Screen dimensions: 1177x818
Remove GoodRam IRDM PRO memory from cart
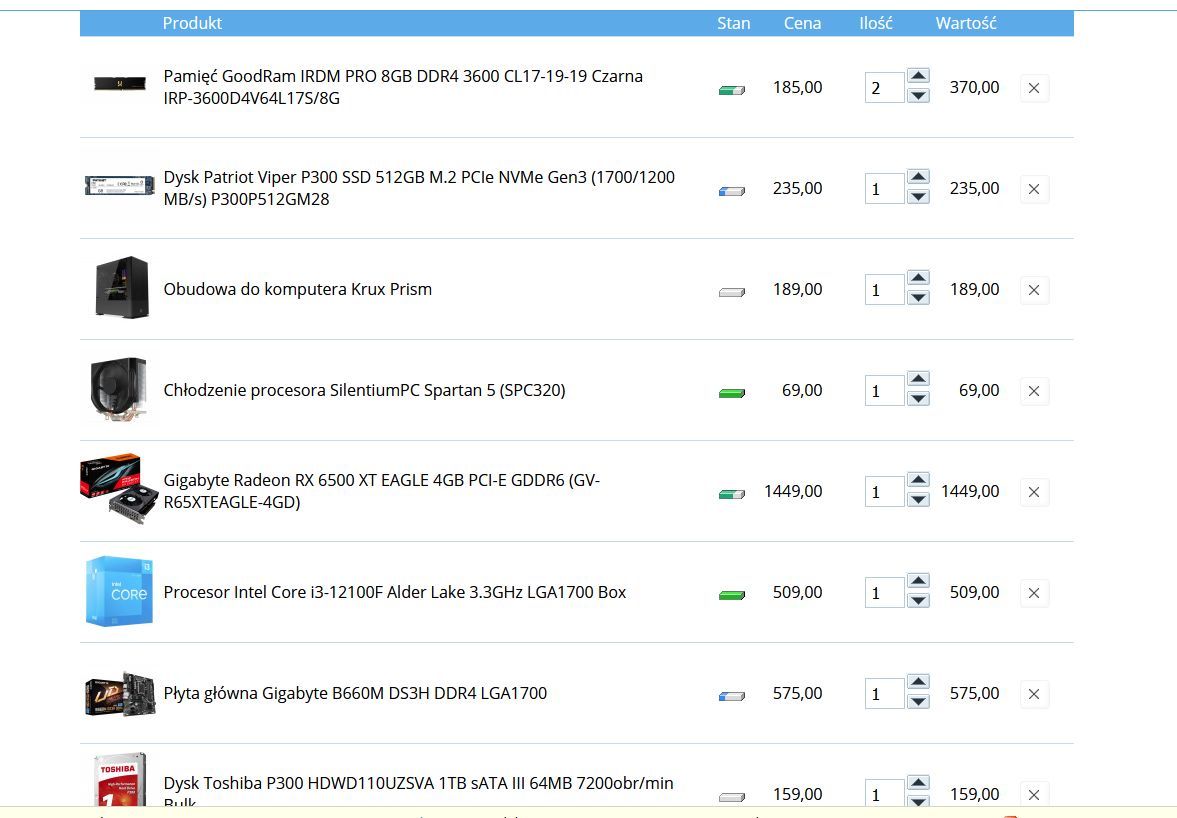(x=1034, y=88)
